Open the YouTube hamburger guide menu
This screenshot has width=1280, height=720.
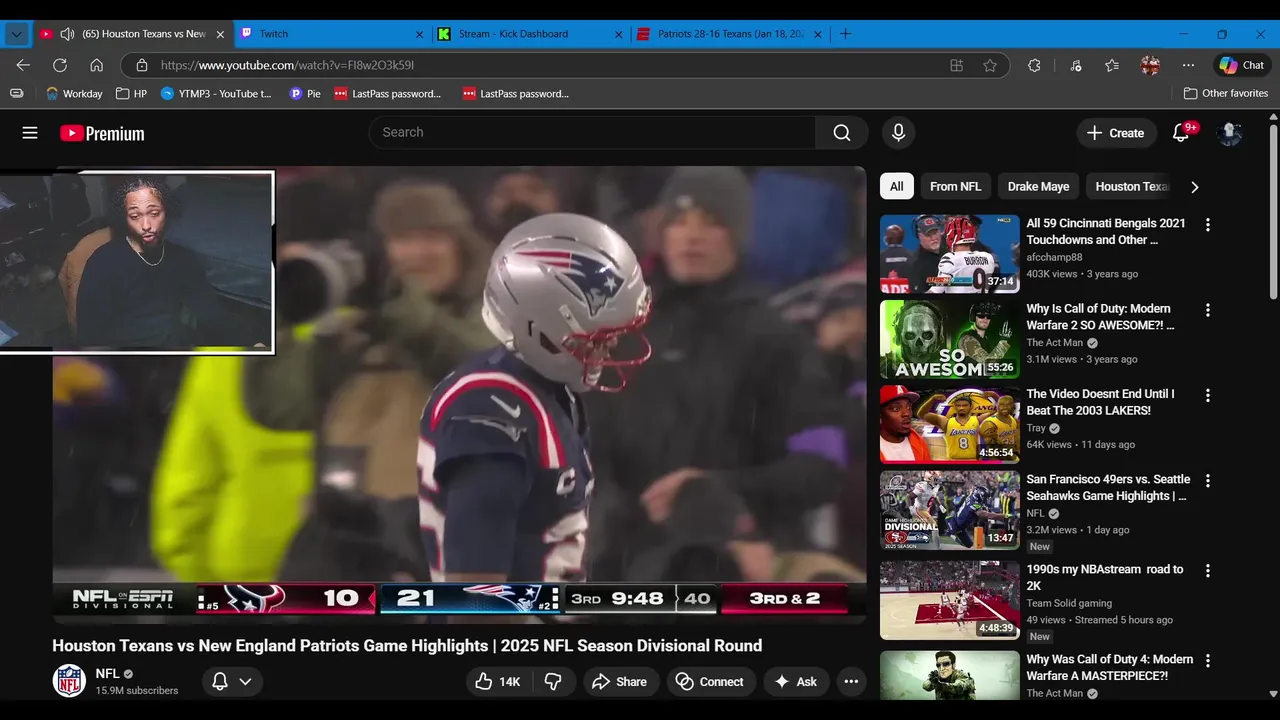30,133
